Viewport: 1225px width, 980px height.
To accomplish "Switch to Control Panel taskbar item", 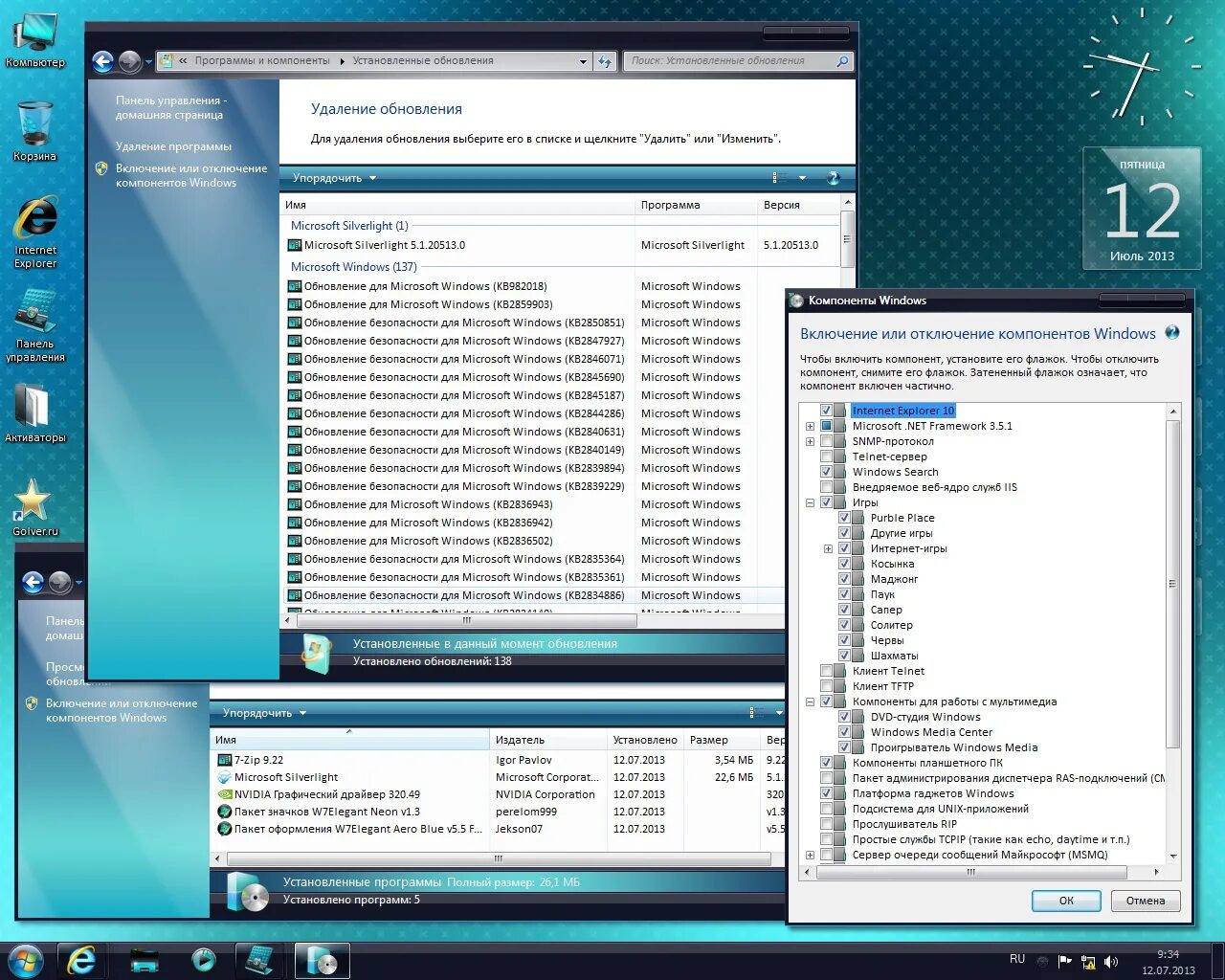I will pyautogui.click(x=260, y=960).
